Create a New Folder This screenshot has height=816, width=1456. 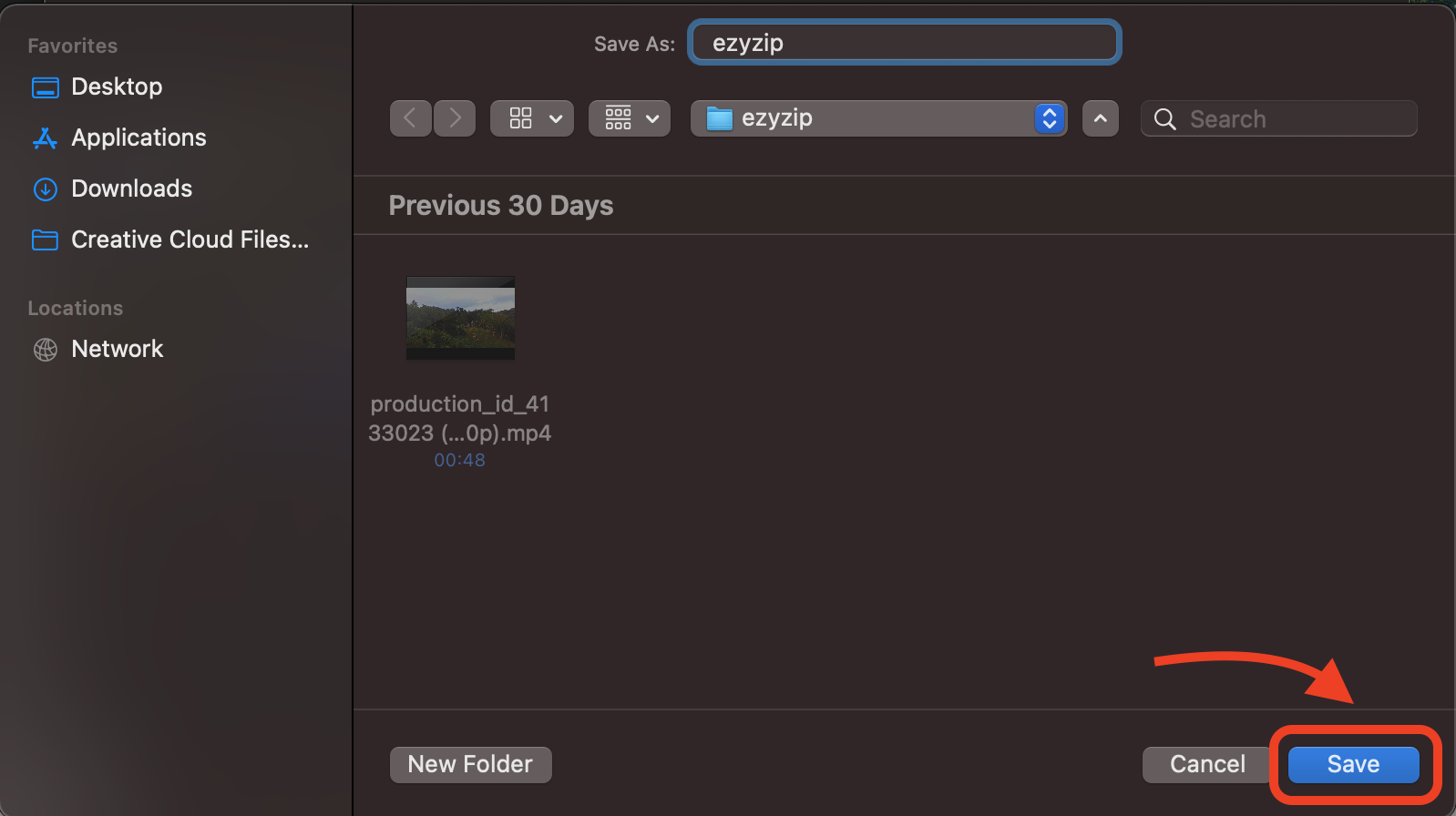point(470,764)
